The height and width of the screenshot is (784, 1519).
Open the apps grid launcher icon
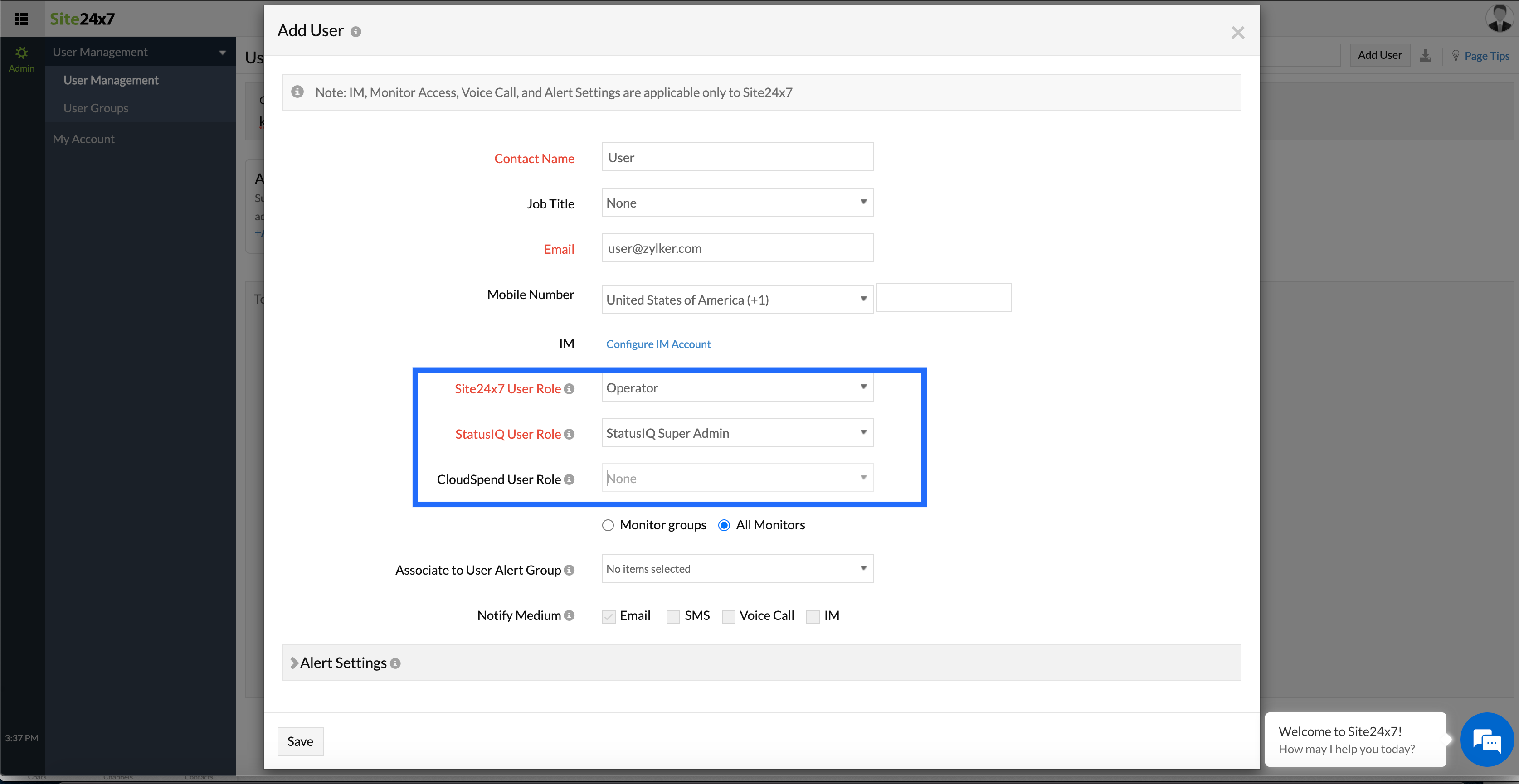[x=22, y=19]
